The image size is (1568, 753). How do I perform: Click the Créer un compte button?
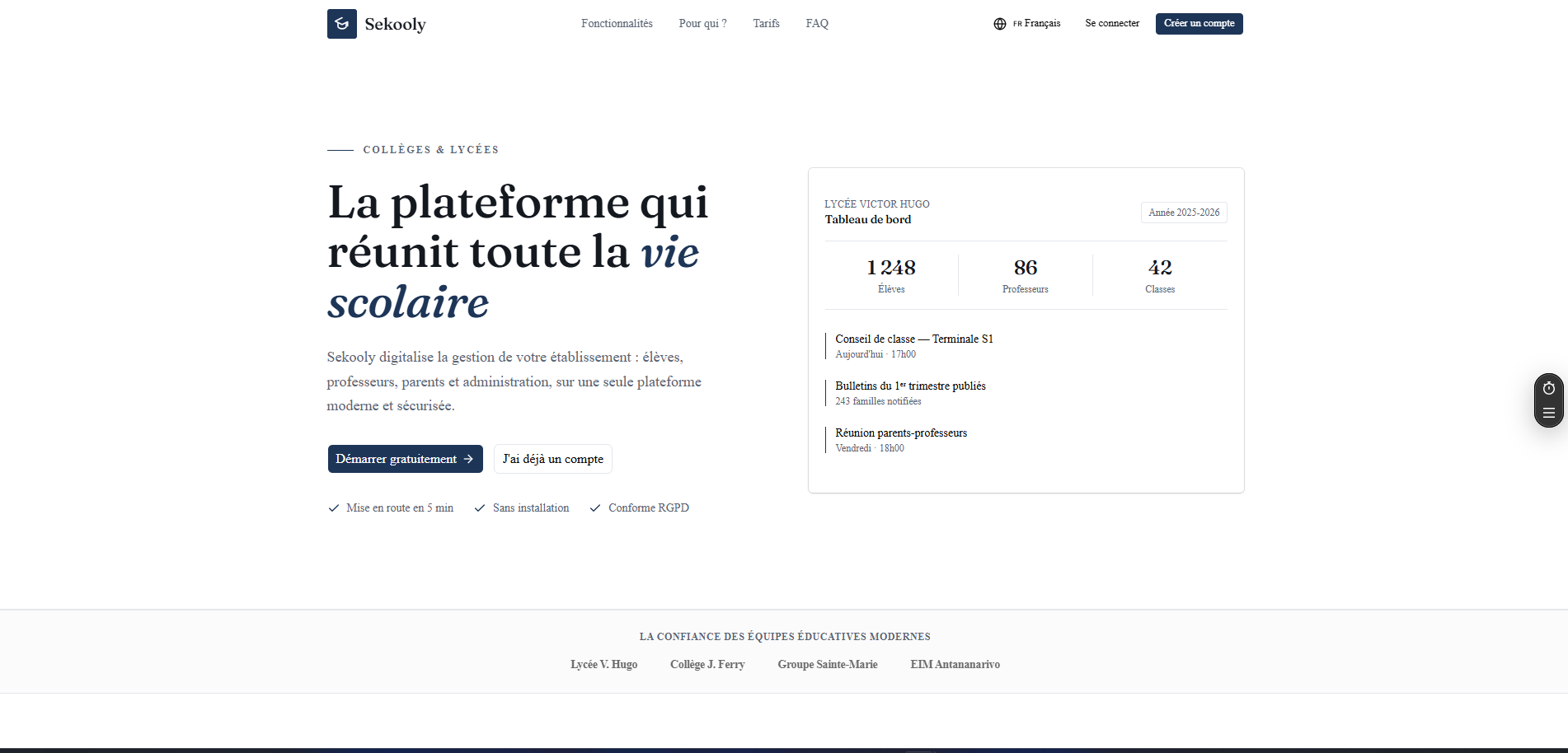click(1199, 24)
